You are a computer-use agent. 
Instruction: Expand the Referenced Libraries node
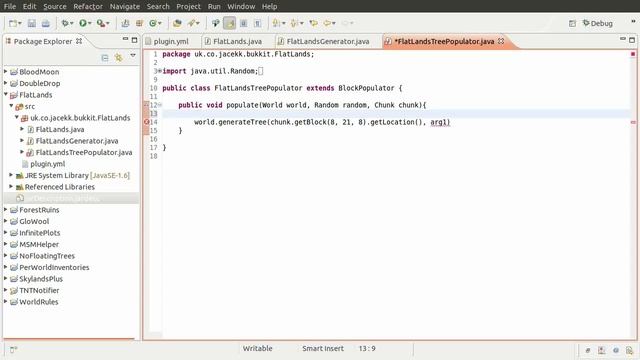(11, 186)
